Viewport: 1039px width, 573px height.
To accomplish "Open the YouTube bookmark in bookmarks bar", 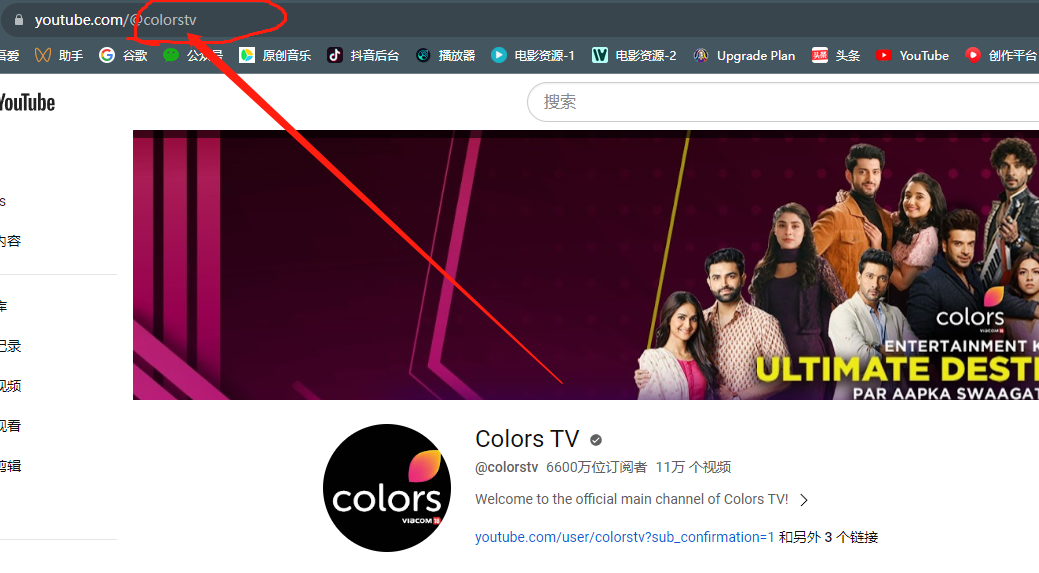I will (x=912, y=56).
